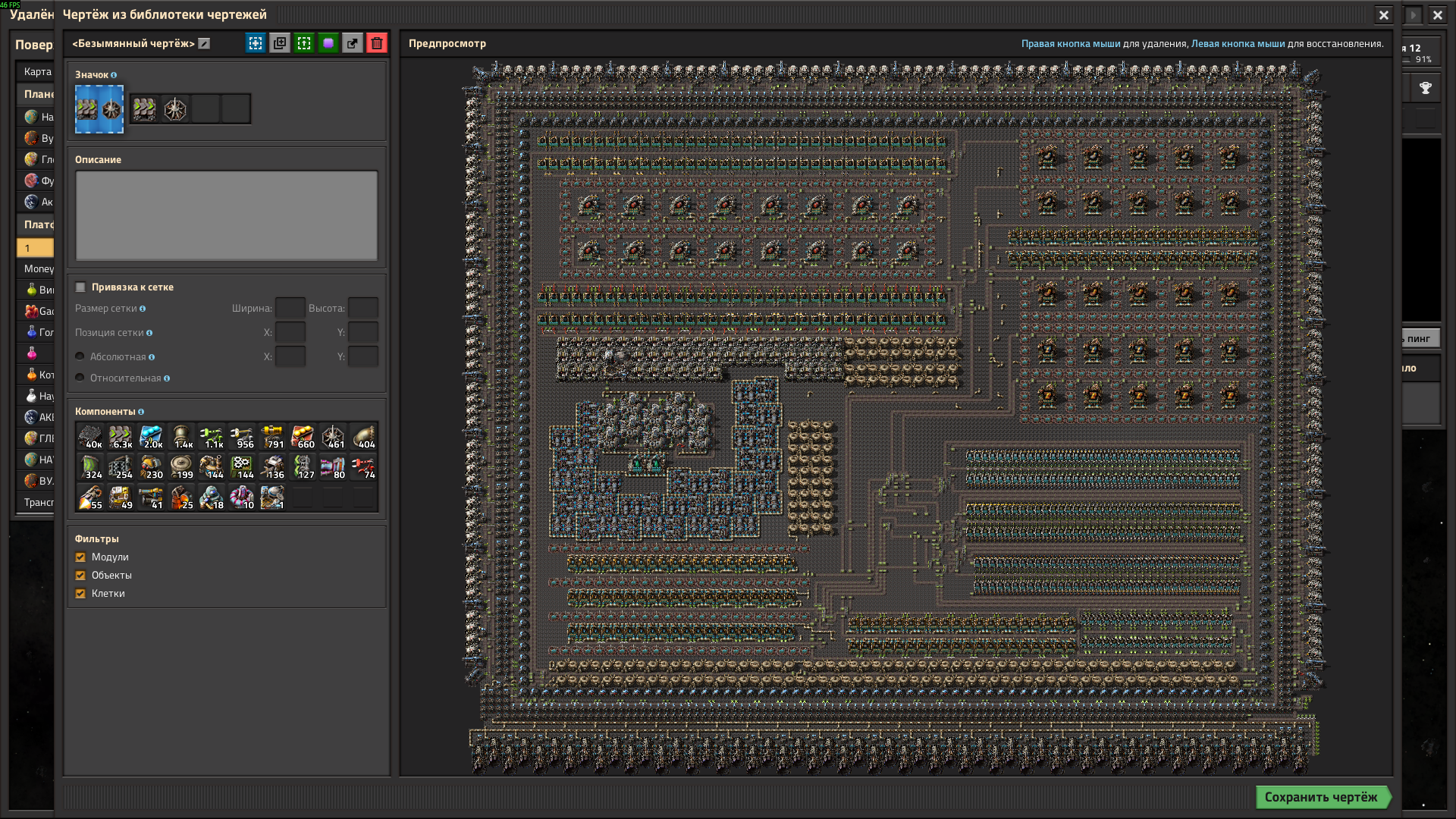Click the purple circle toolbar button

click(328, 43)
